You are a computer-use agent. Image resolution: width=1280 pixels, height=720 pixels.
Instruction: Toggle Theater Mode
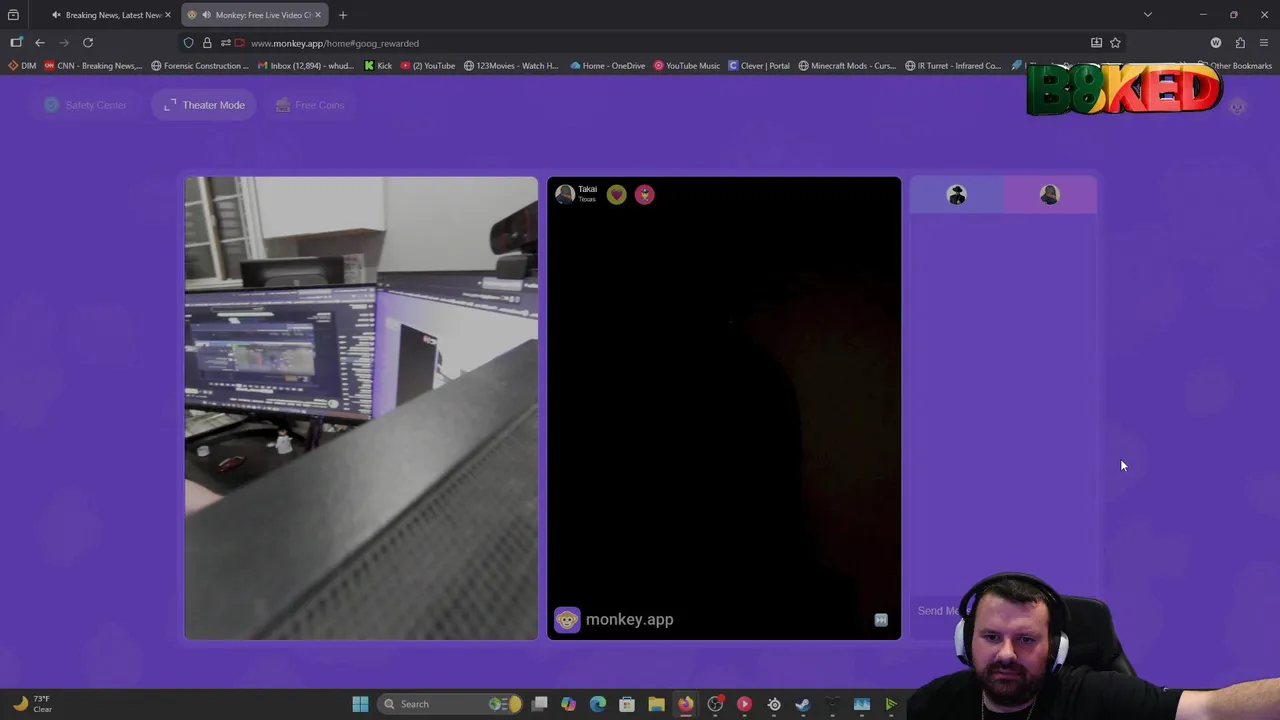[204, 105]
